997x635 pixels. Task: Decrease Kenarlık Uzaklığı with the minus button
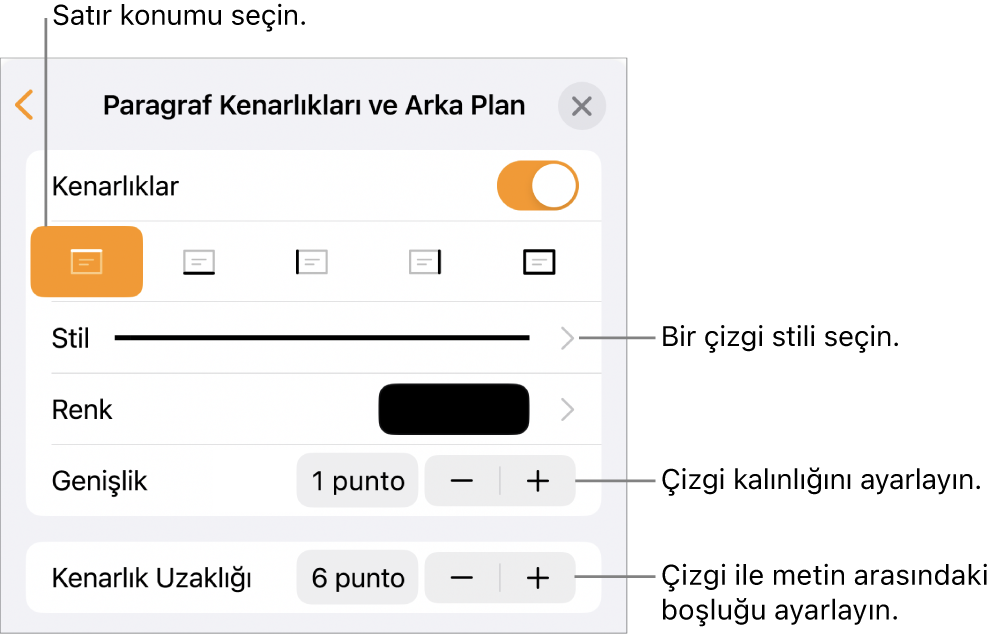tap(462, 578)
